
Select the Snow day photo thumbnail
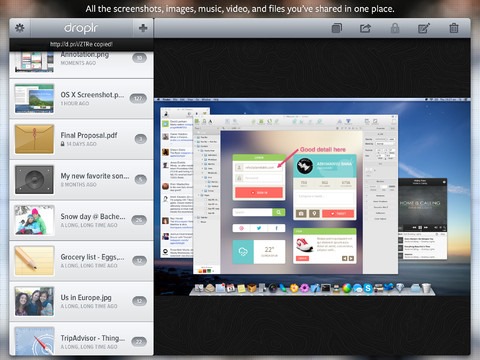point(34,220)
